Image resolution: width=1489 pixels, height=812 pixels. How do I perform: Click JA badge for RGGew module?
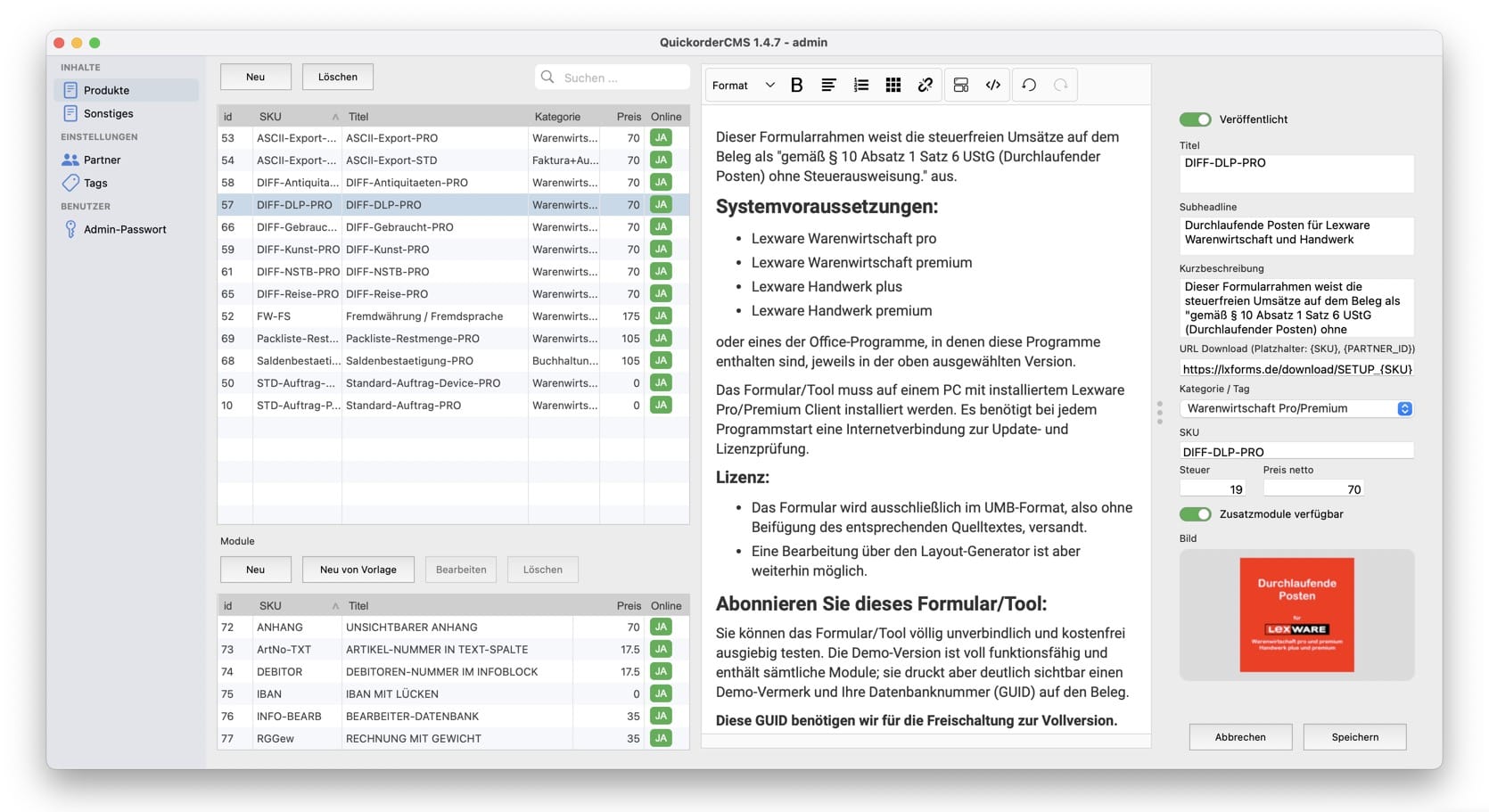(661, 739)
